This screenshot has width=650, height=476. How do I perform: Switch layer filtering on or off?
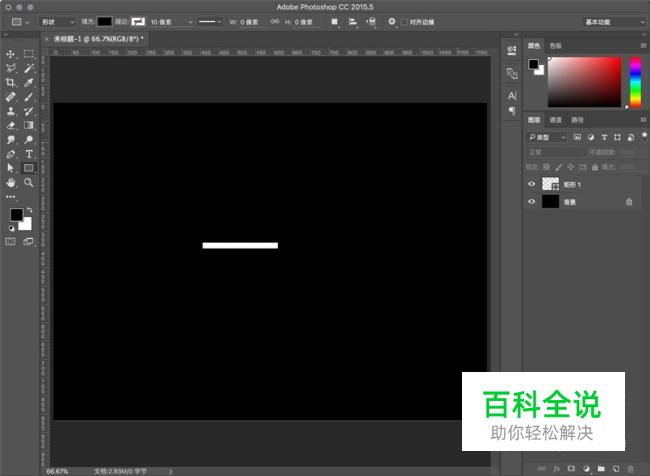point(644,136)
